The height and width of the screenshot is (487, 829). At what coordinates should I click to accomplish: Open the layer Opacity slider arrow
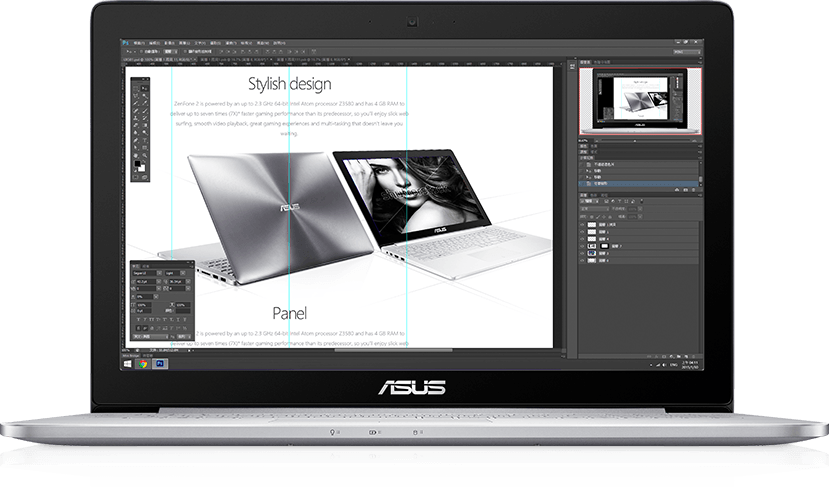click(x=640, y=209)
